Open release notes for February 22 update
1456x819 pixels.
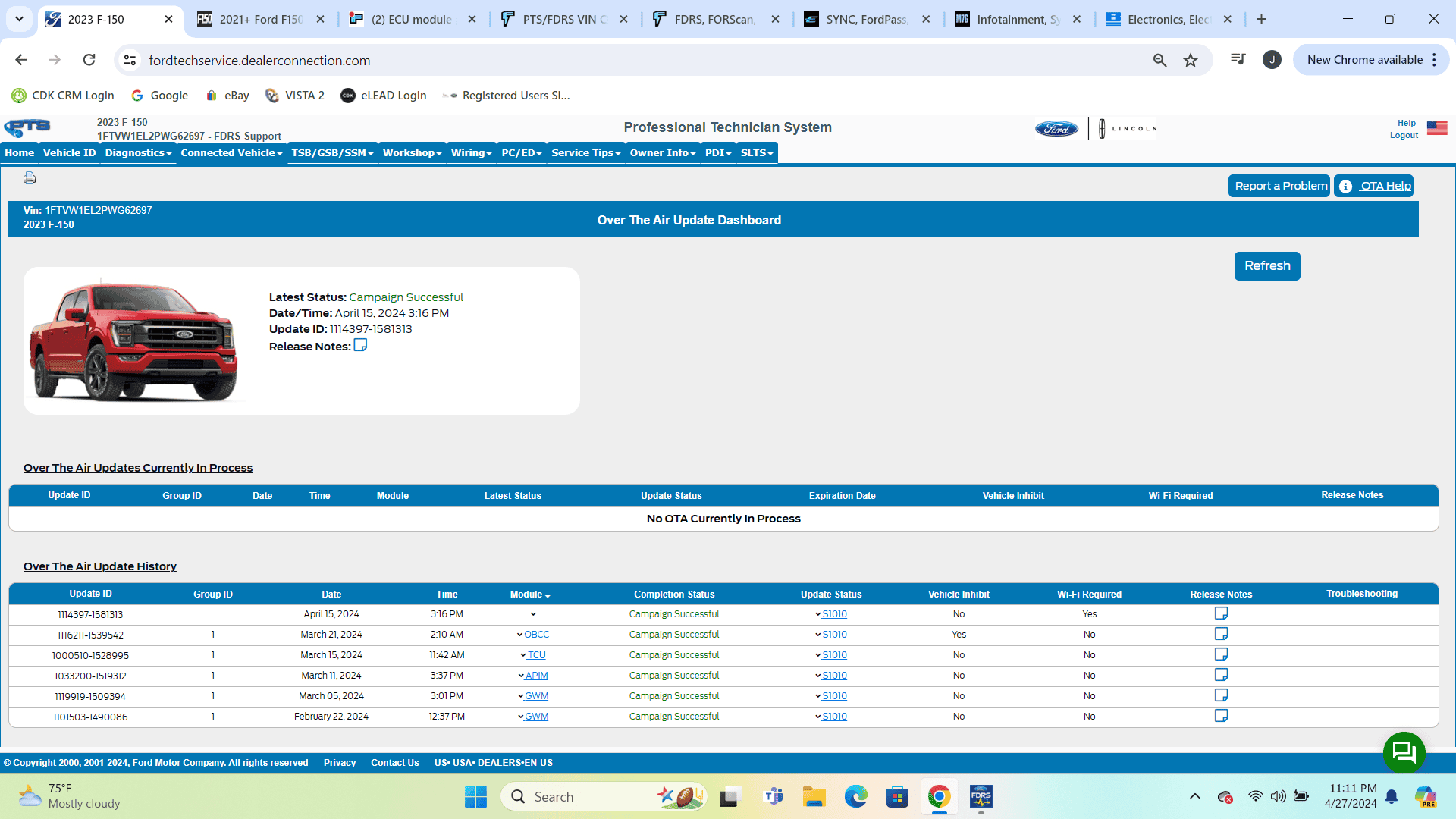[1221, 716]
